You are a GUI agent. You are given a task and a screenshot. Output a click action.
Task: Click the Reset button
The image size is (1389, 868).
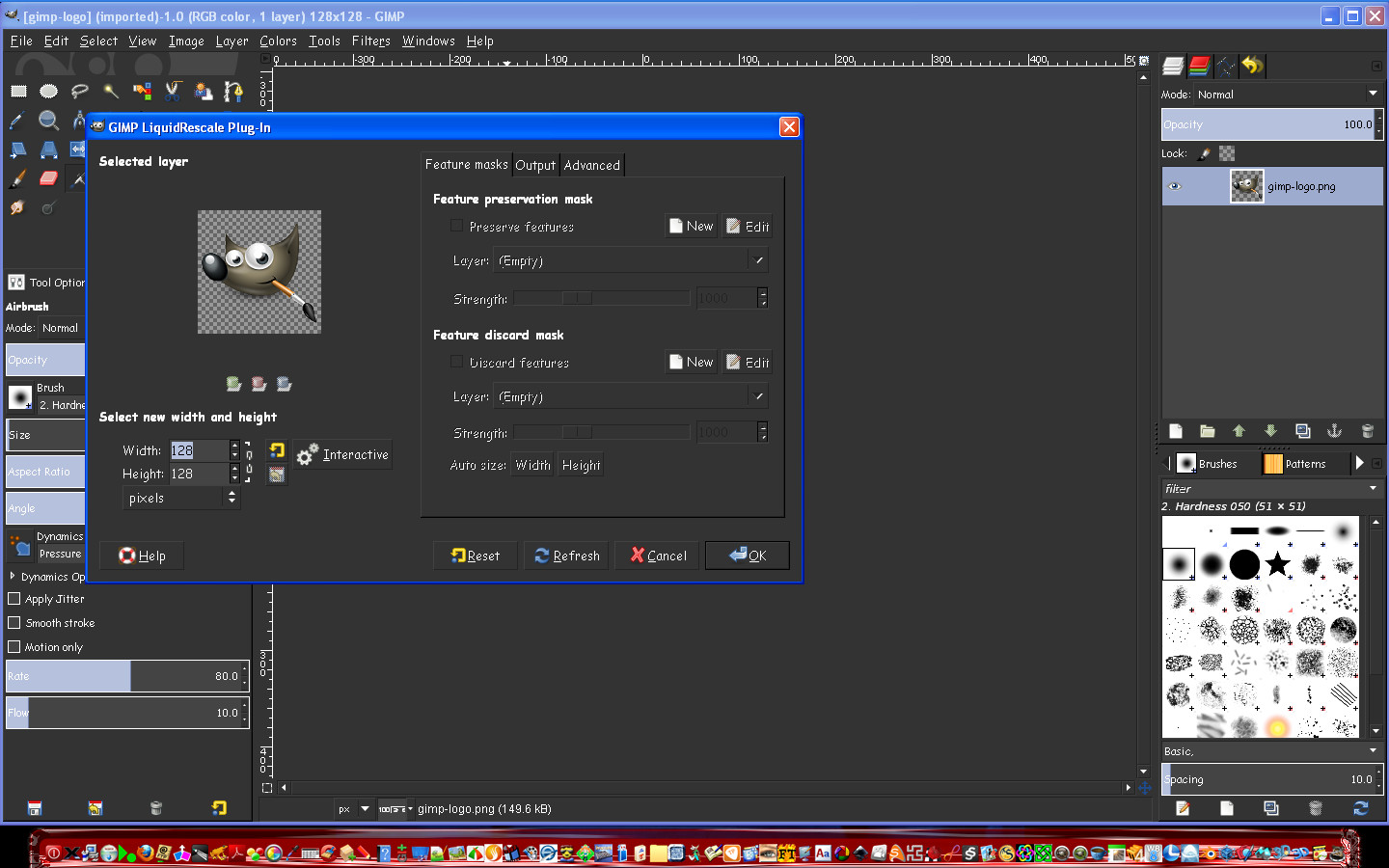click(475, 556)
